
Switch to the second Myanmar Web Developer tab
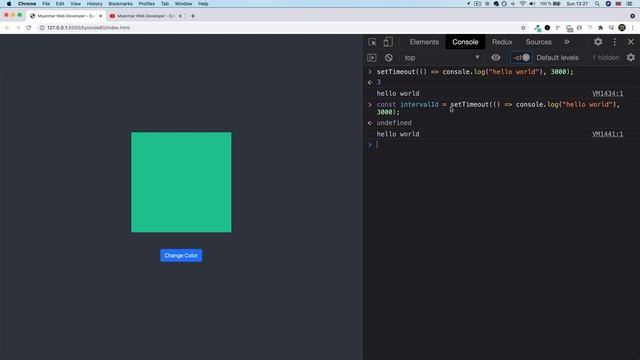pos(146,16)
